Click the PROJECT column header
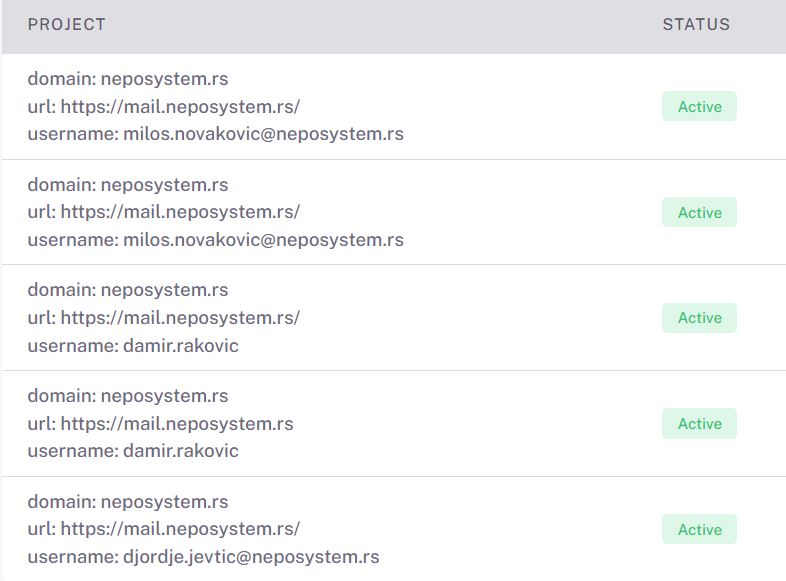This screenshot has height=581, width=786. pos(66,24)
